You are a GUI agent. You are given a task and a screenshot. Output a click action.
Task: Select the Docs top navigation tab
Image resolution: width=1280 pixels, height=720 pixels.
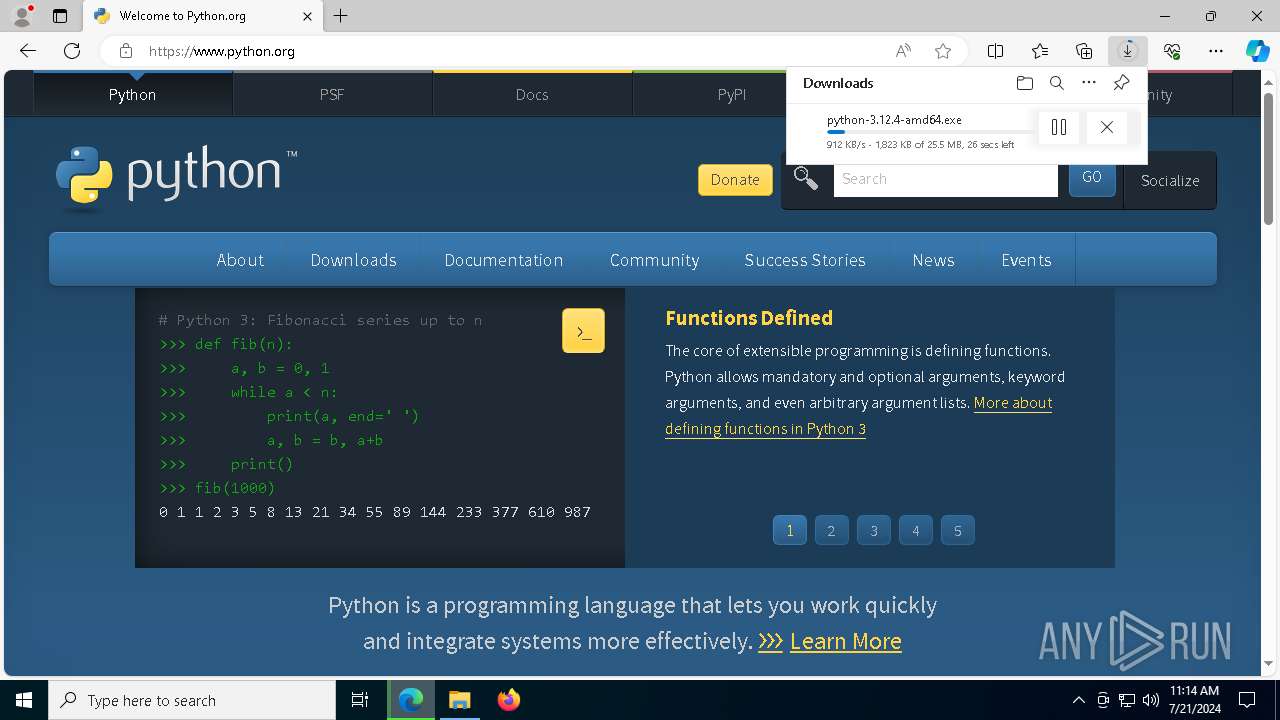[532, 94]
